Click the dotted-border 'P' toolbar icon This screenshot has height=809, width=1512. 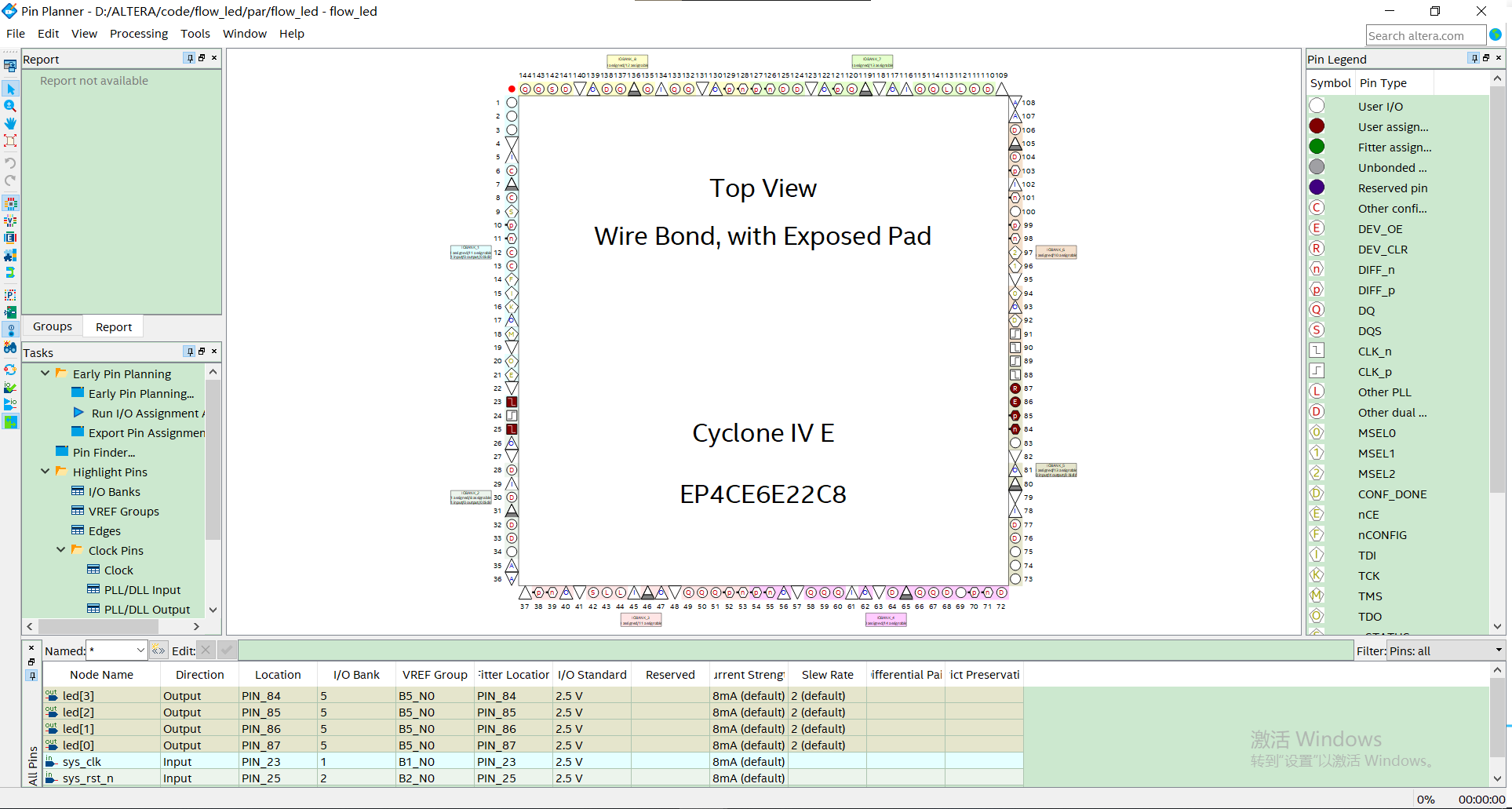(10, 295)
